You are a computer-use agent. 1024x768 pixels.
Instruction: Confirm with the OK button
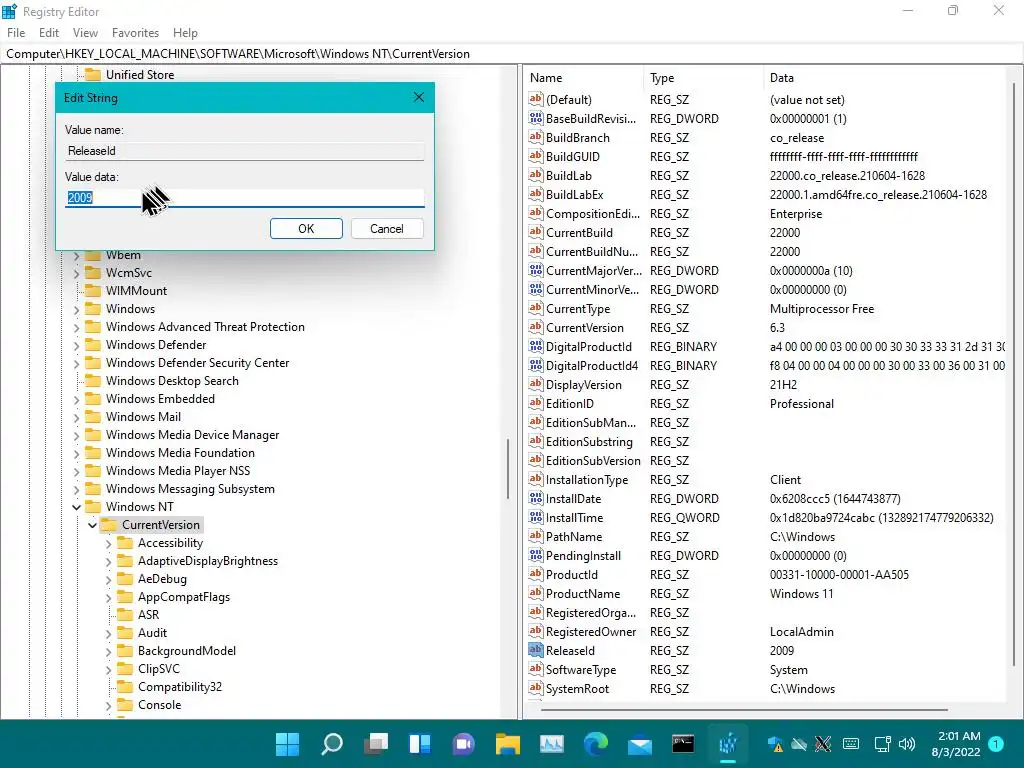(x=306, y=229)
